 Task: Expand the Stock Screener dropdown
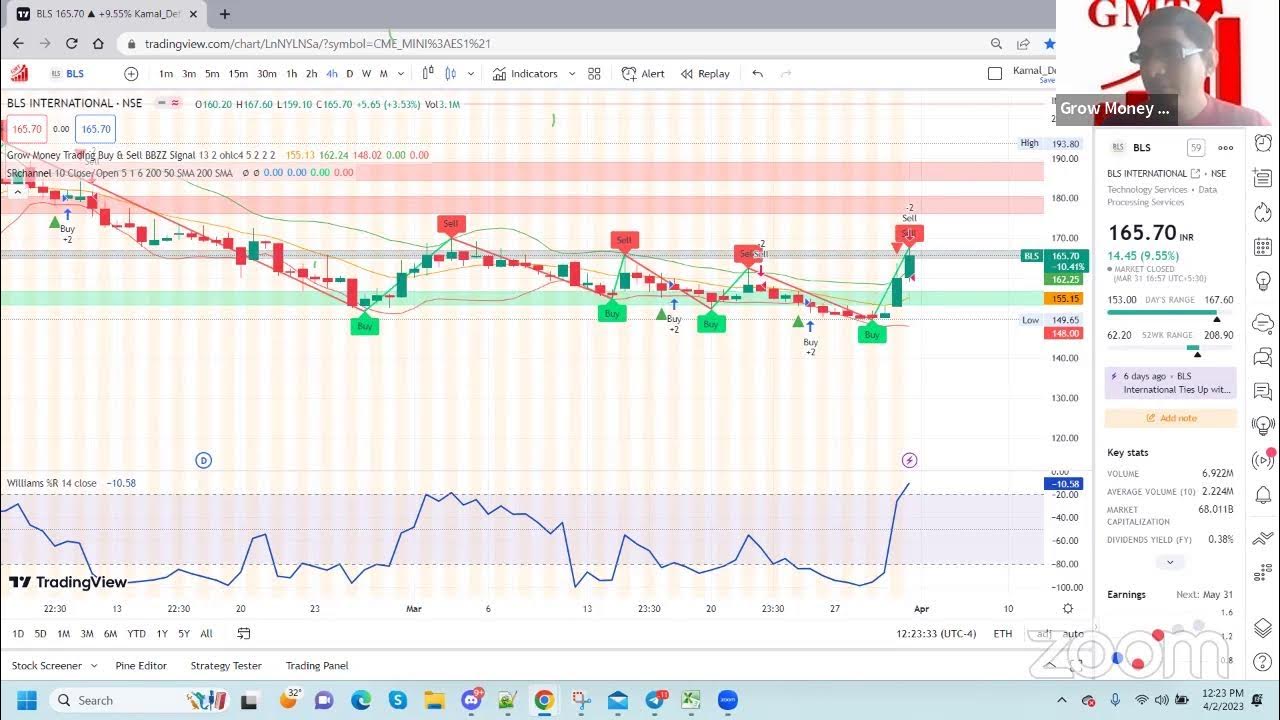94,666
